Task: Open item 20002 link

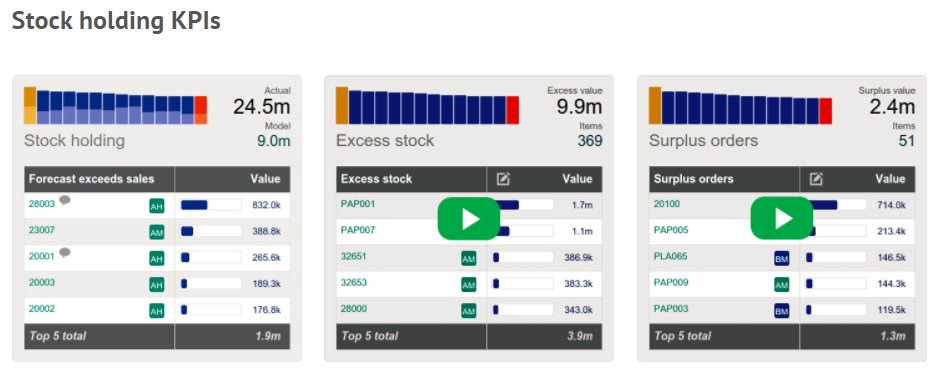Action: (x=42, y=309)
